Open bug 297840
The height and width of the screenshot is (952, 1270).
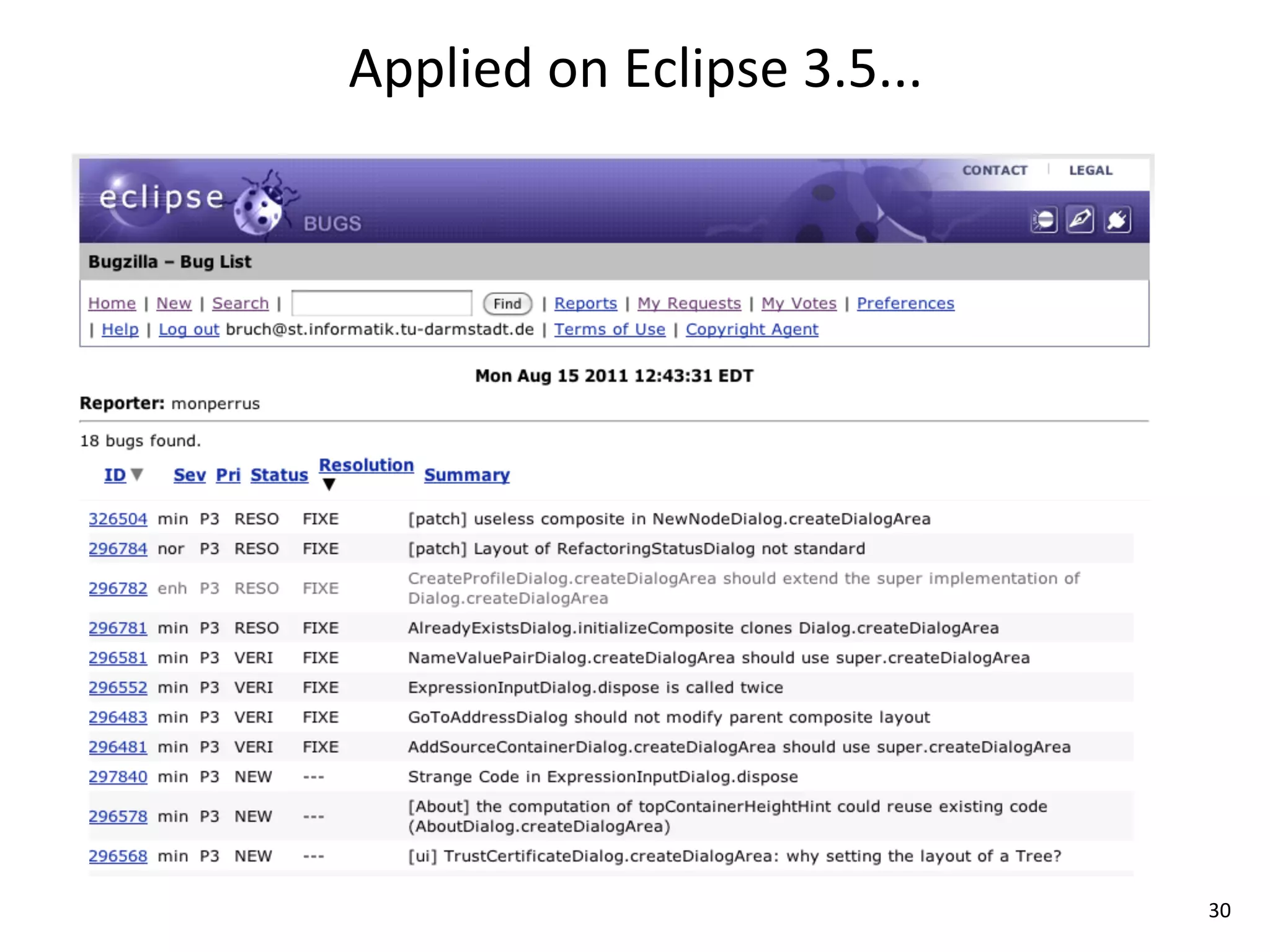(x=118, y=777)
